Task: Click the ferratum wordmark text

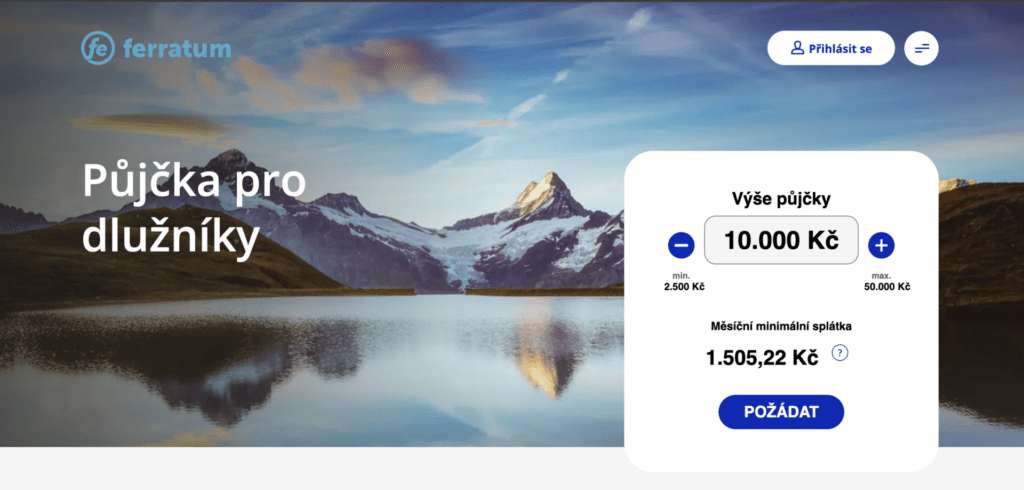Action: click(x=176, y=49)
